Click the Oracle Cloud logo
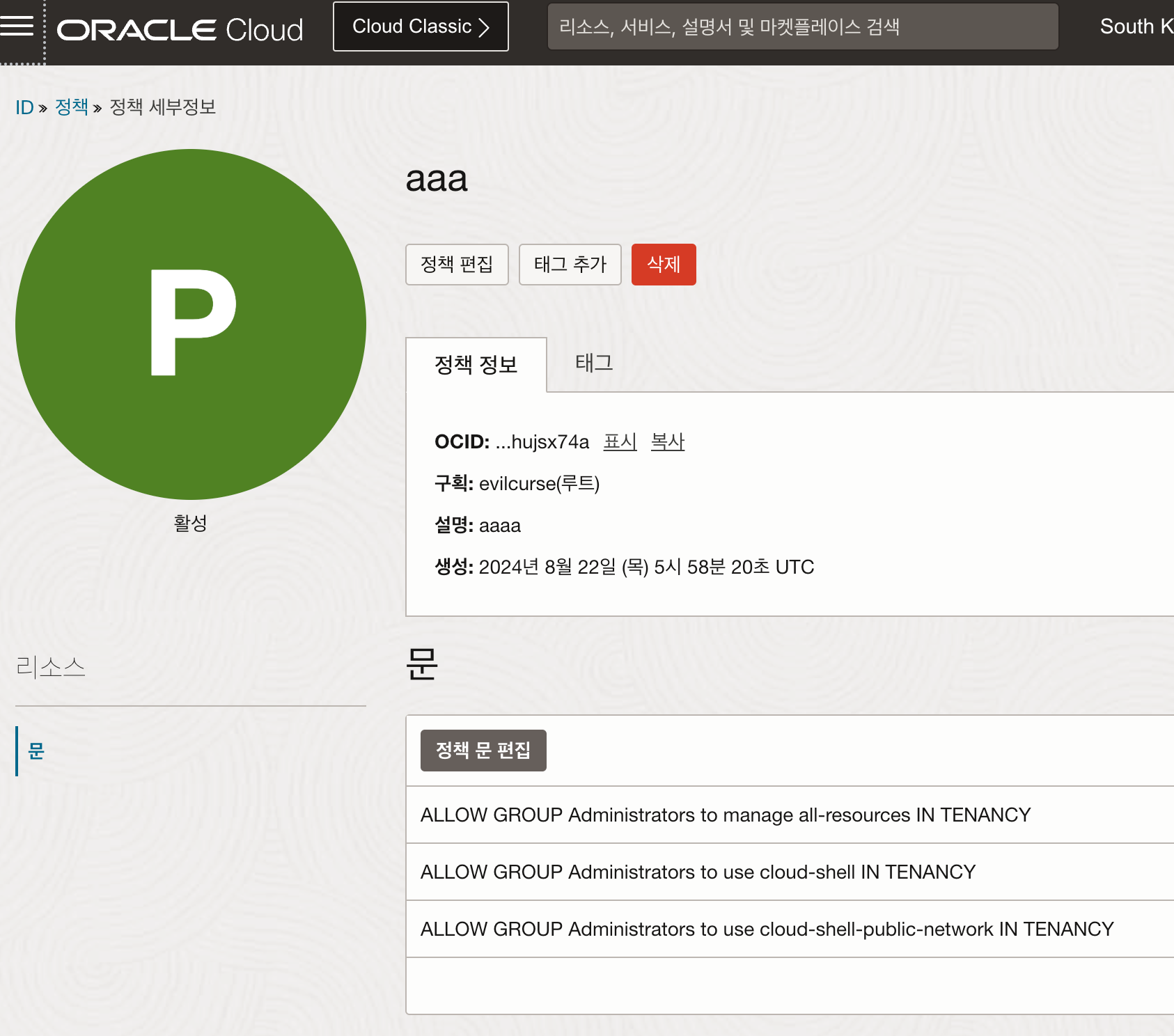Viewport: 1174px width, 1036px height. 180,29
